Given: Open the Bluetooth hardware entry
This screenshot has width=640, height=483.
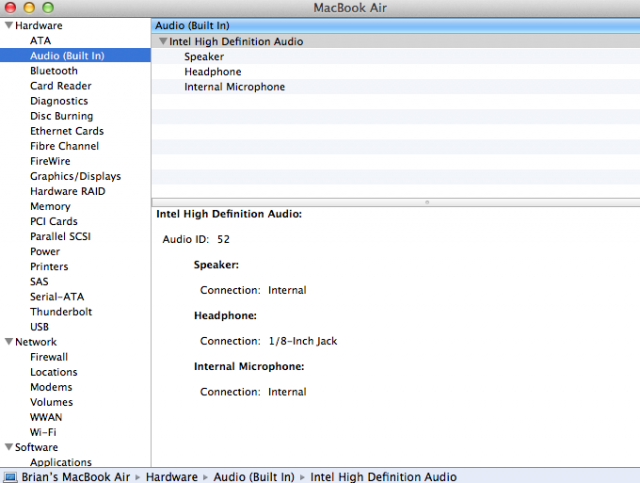Looking at the screenshot, I should [x=54, y=71].
